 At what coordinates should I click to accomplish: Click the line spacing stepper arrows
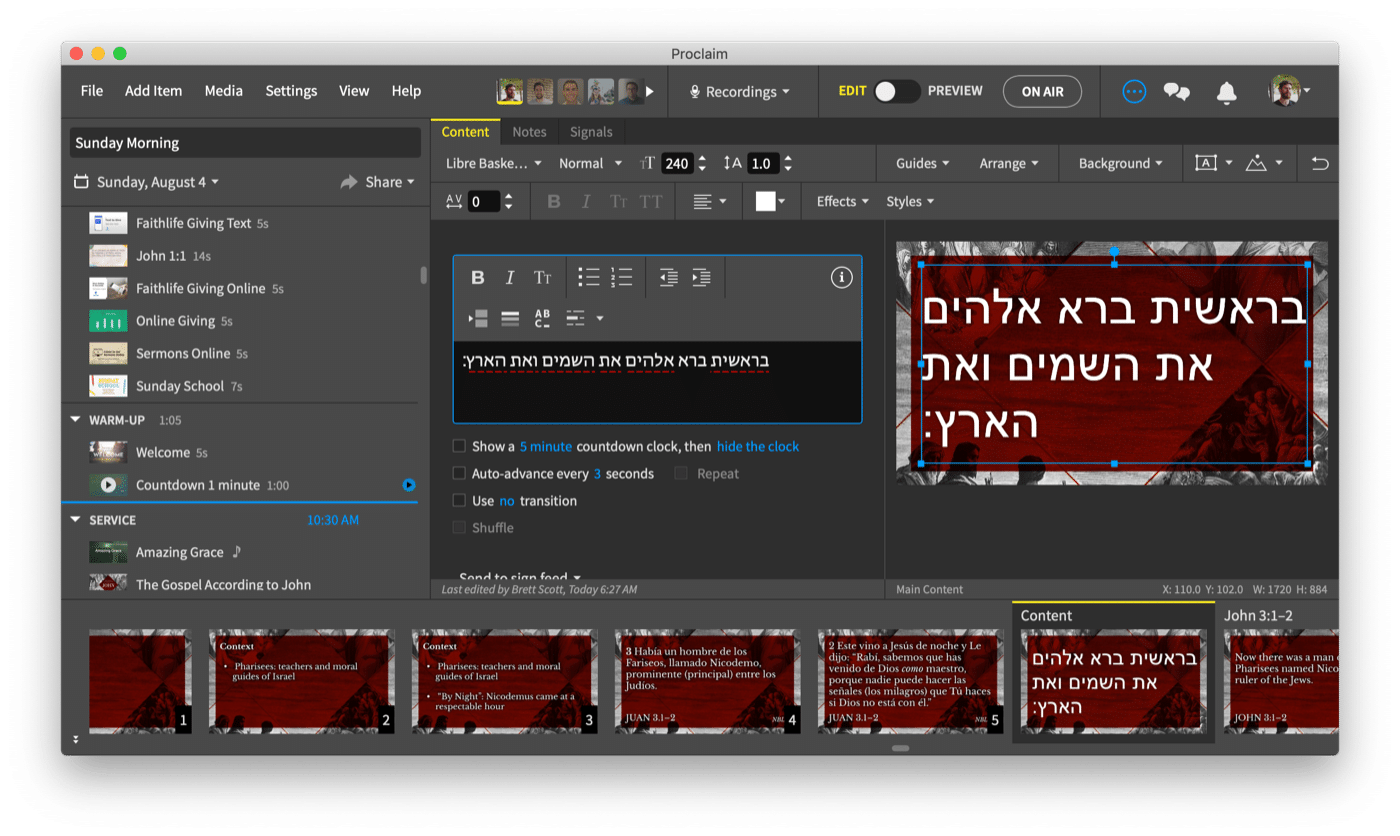(x=788, y=163)
